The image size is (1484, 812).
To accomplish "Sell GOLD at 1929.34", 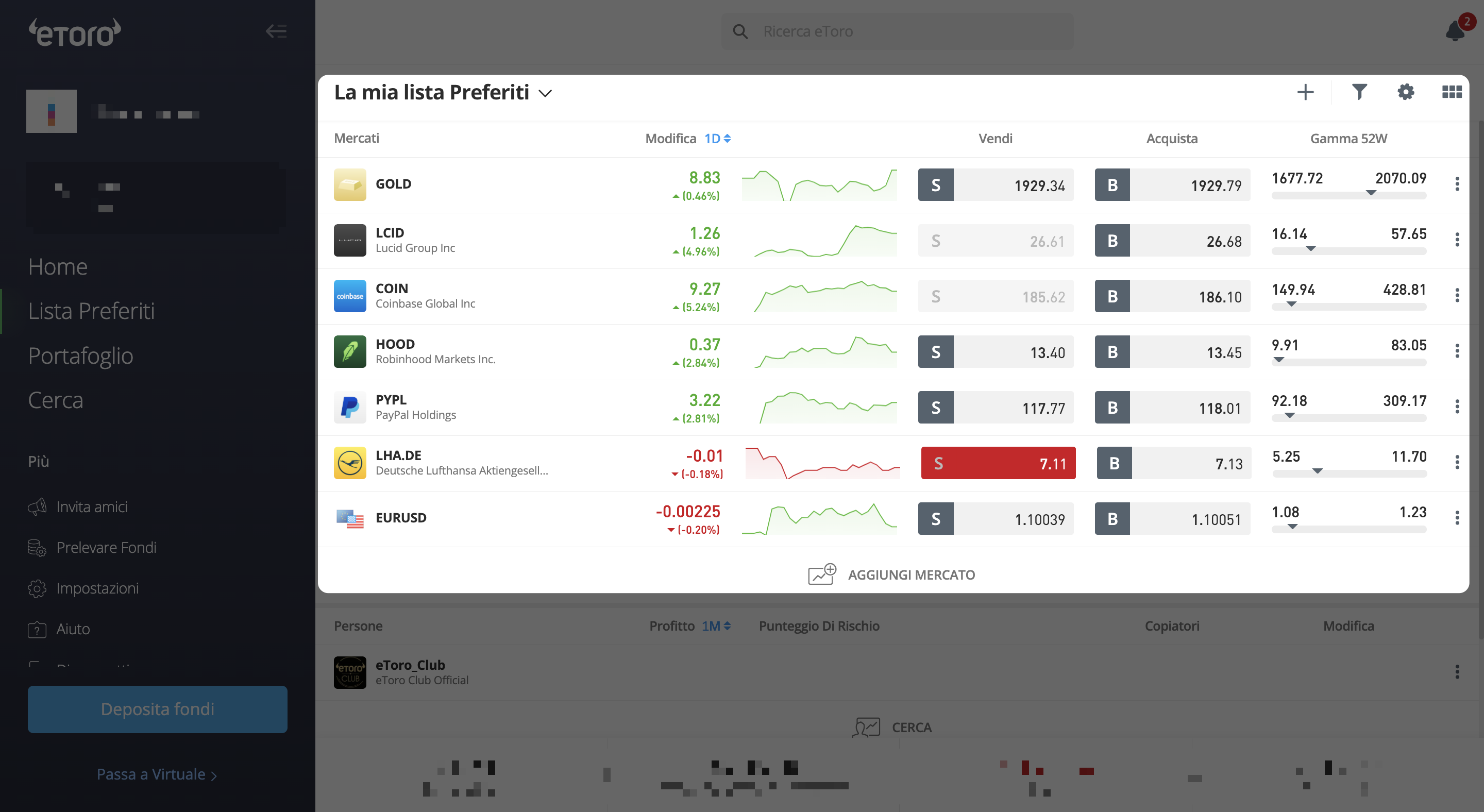I will (996, 185).
